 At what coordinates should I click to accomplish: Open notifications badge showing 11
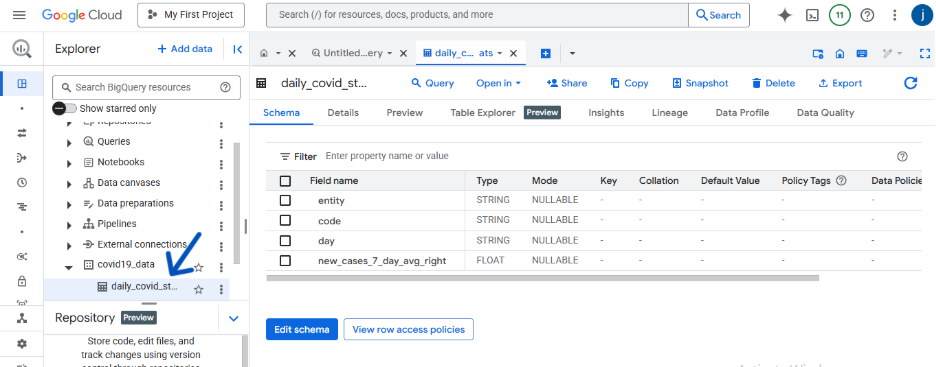click(x=839, y=16)
